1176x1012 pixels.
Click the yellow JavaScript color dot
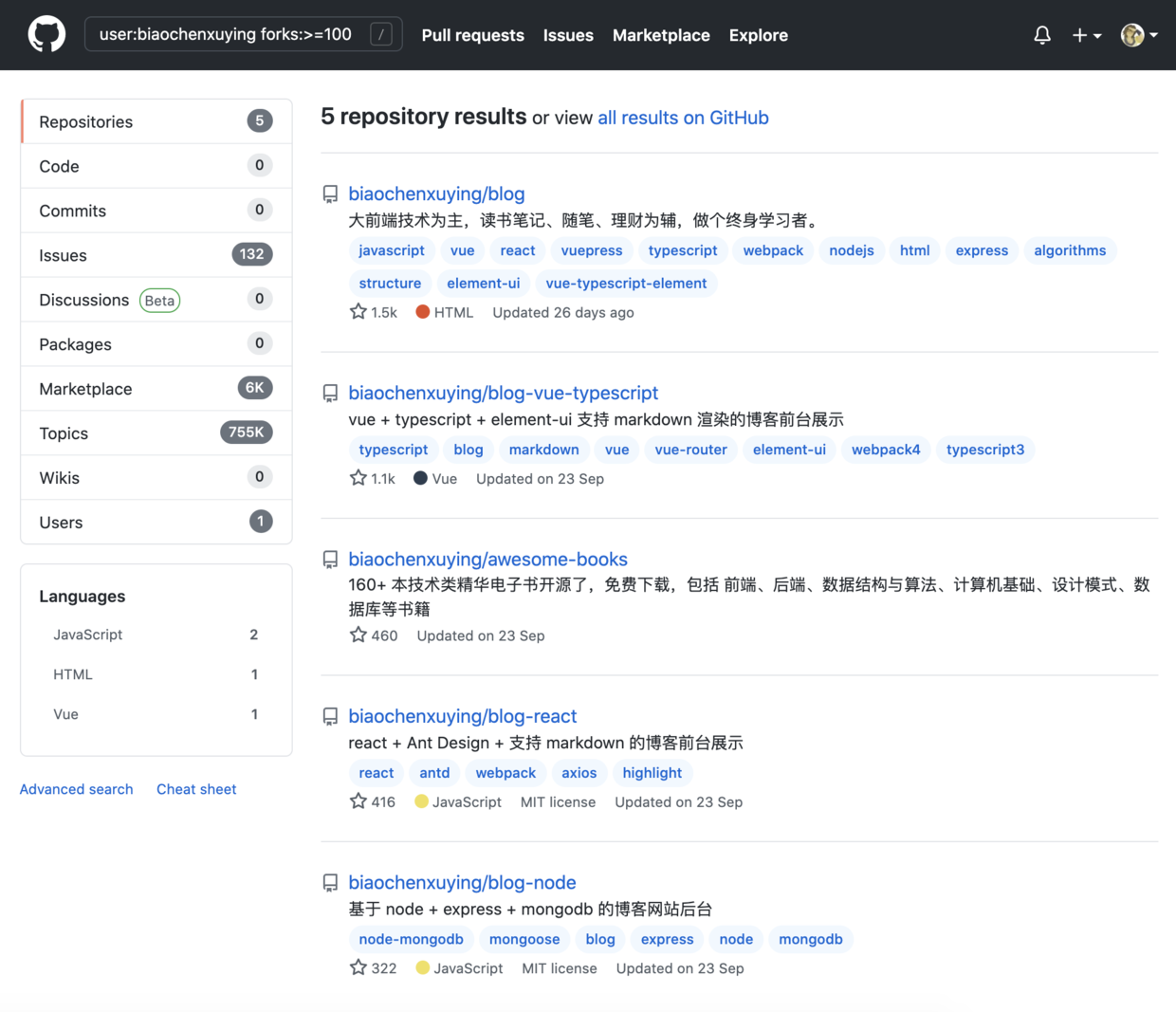click(x=421, y=801)
